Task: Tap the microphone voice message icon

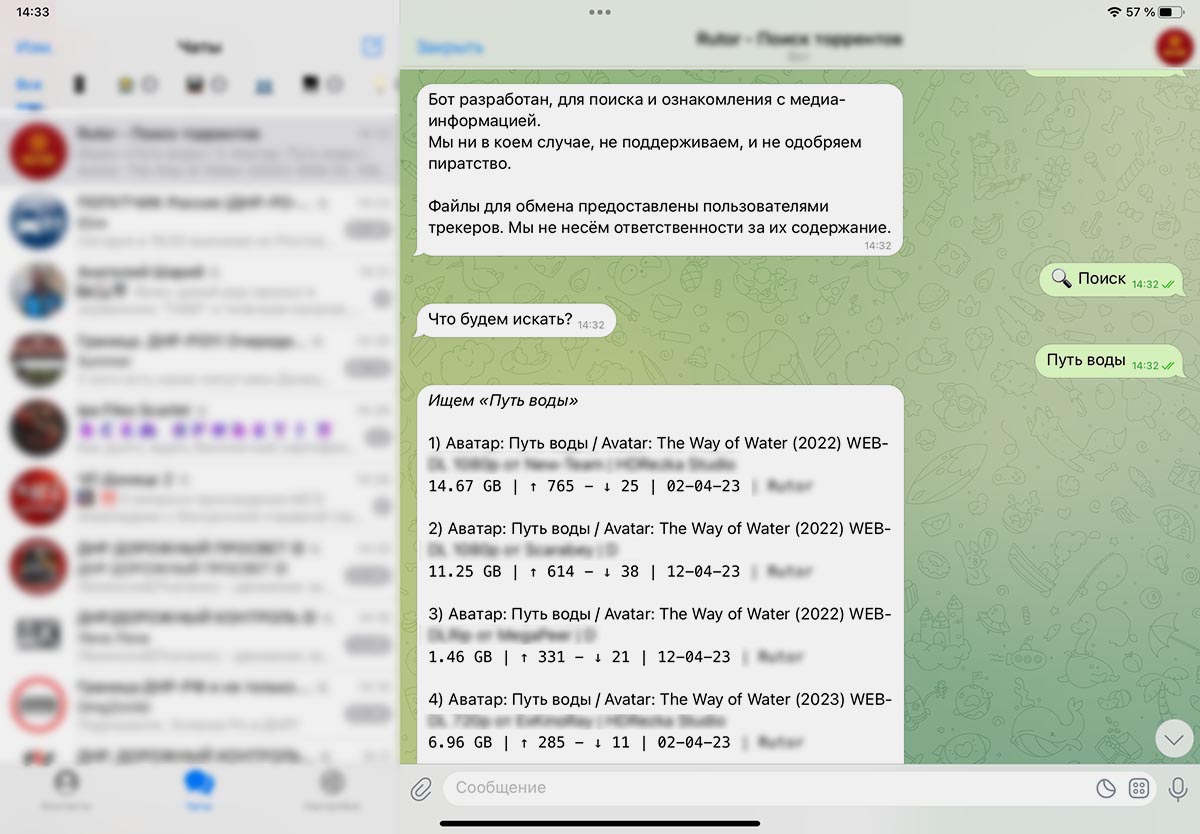Action: [1178, 788]
